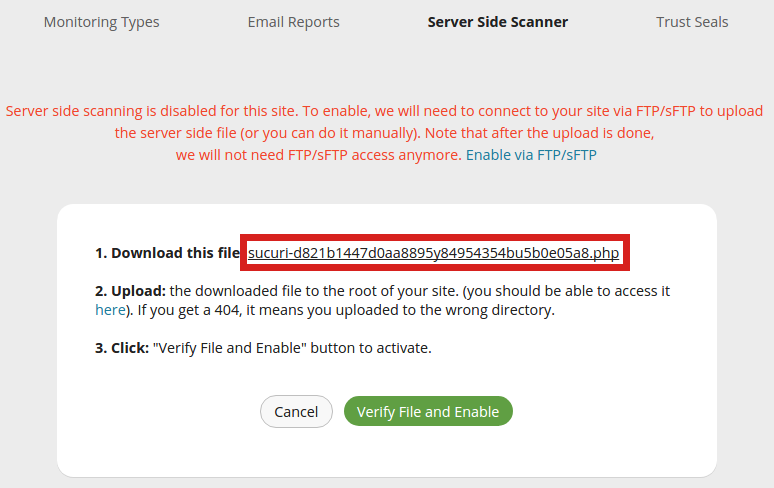774x488 pixels.
Task: Download the sucuri PHP file link
Action: pos(434,253)
